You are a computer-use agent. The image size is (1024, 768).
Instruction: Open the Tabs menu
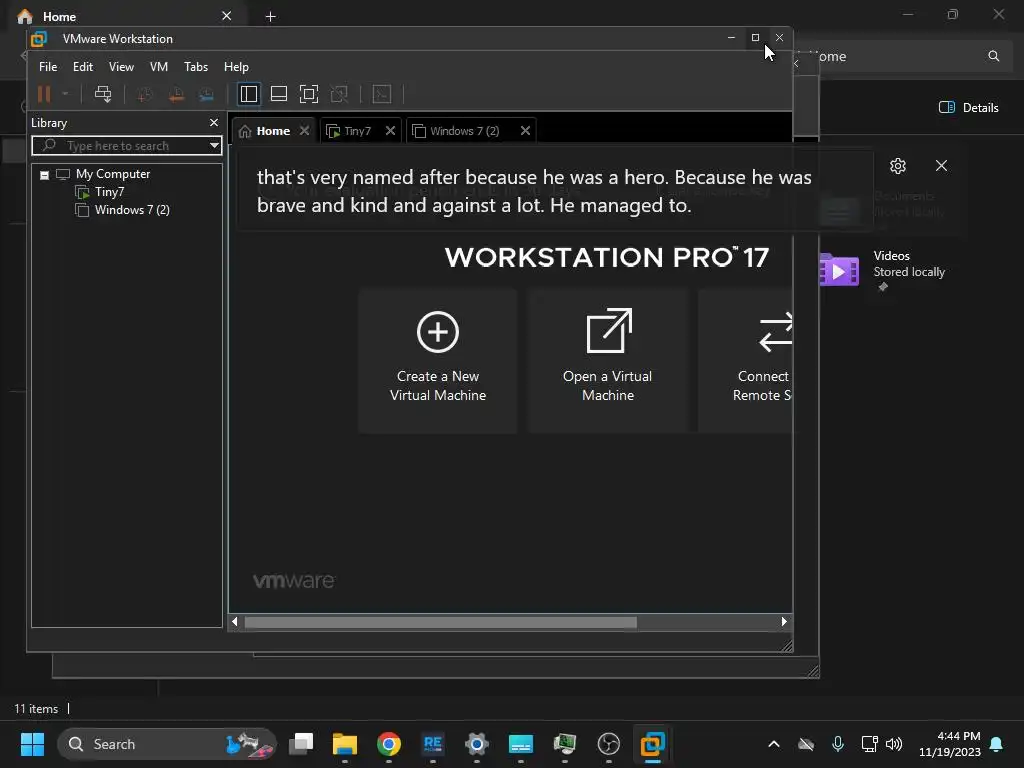(x=196, y=67)
